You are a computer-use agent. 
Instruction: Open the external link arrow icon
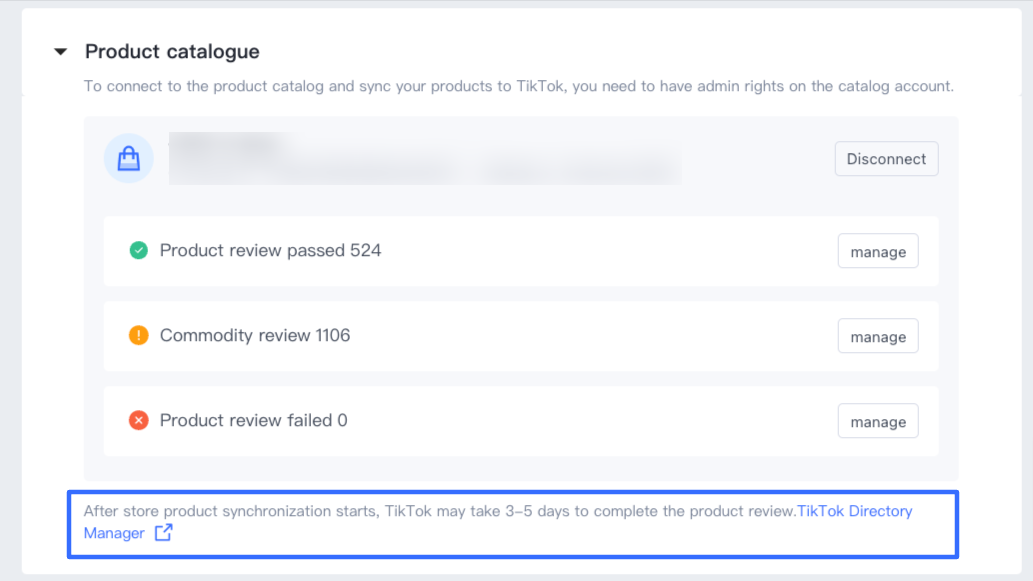(x=163, y=533)
